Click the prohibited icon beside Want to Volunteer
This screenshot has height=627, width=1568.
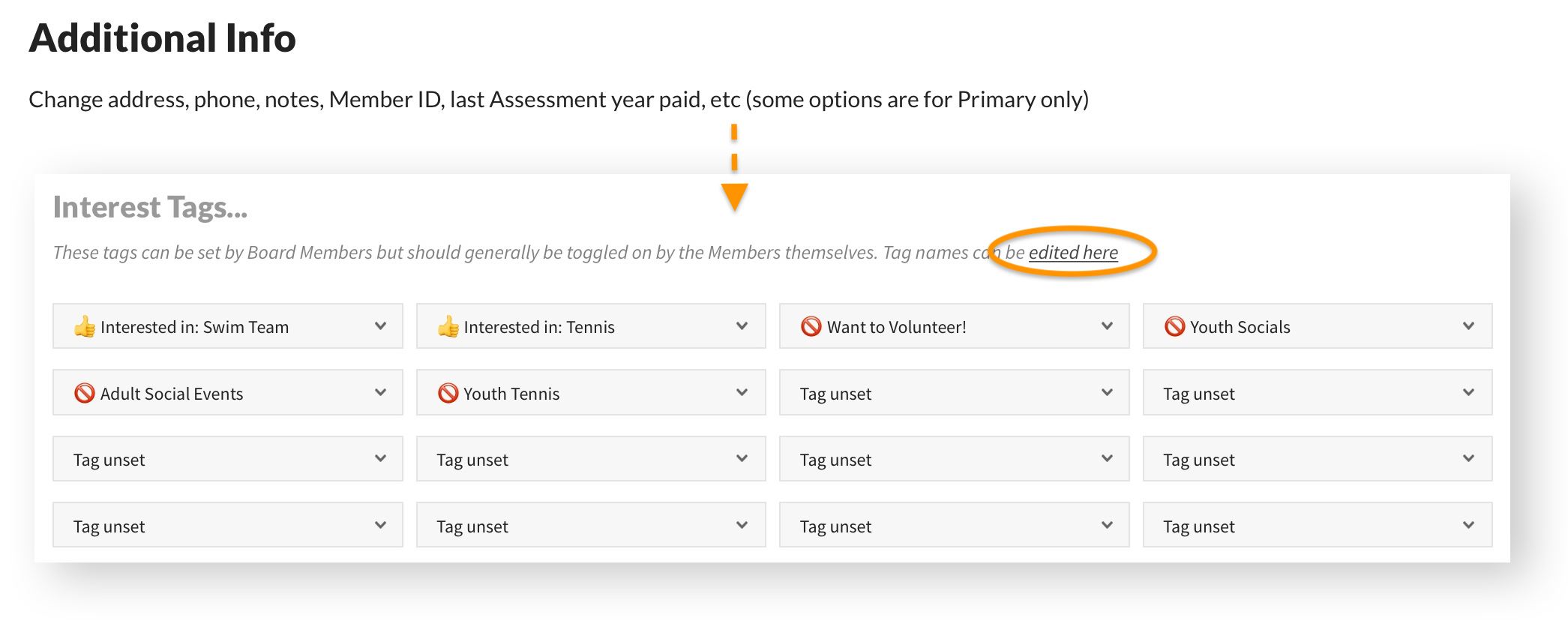point(811,326)
